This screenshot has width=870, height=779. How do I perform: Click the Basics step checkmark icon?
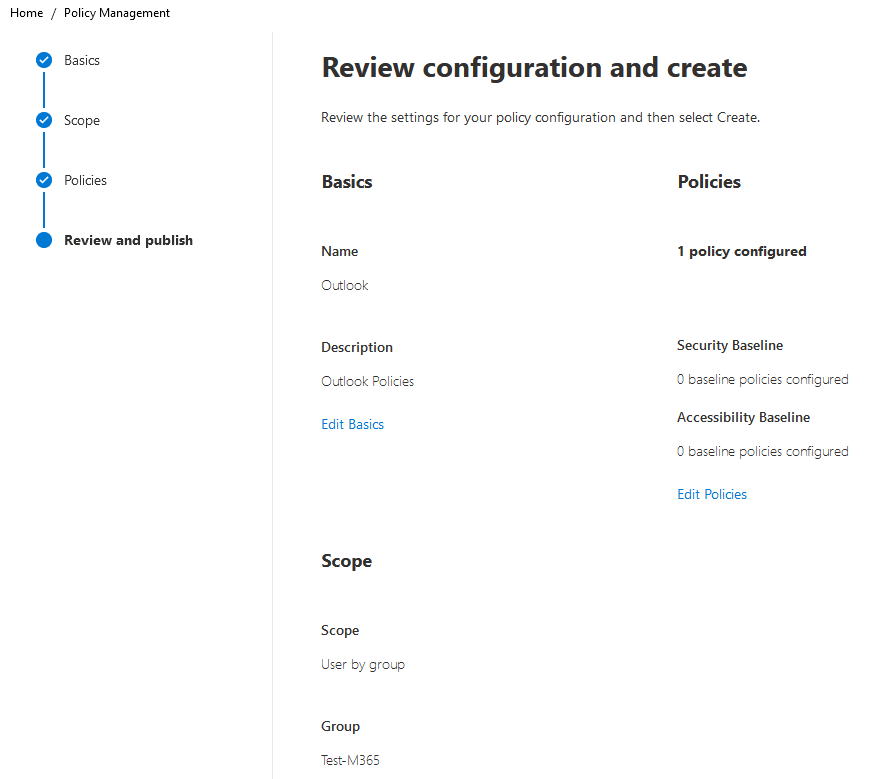pyautogui.click(x=44, y=60)
